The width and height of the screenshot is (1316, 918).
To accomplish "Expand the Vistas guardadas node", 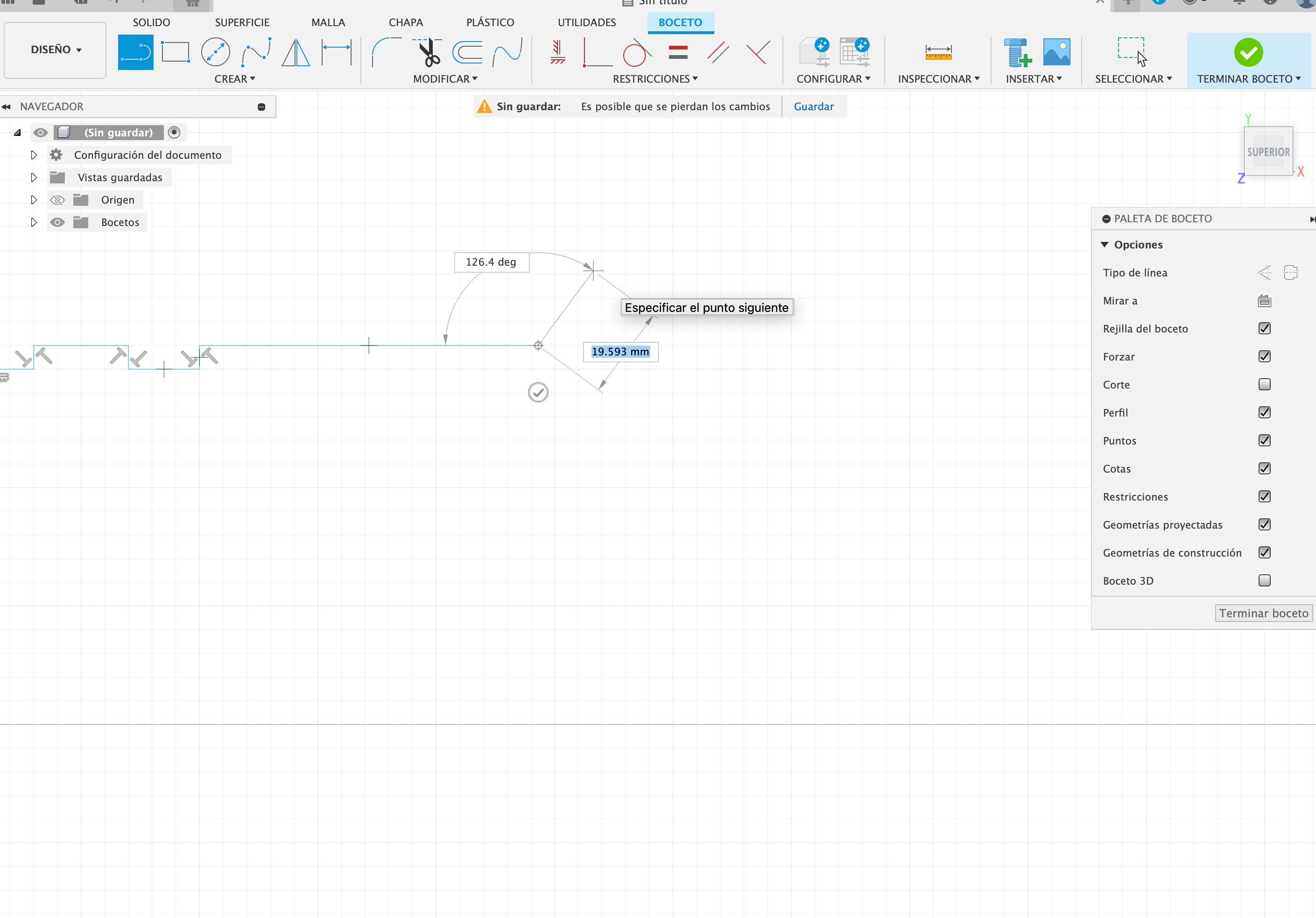I will (x=34, y=178).
